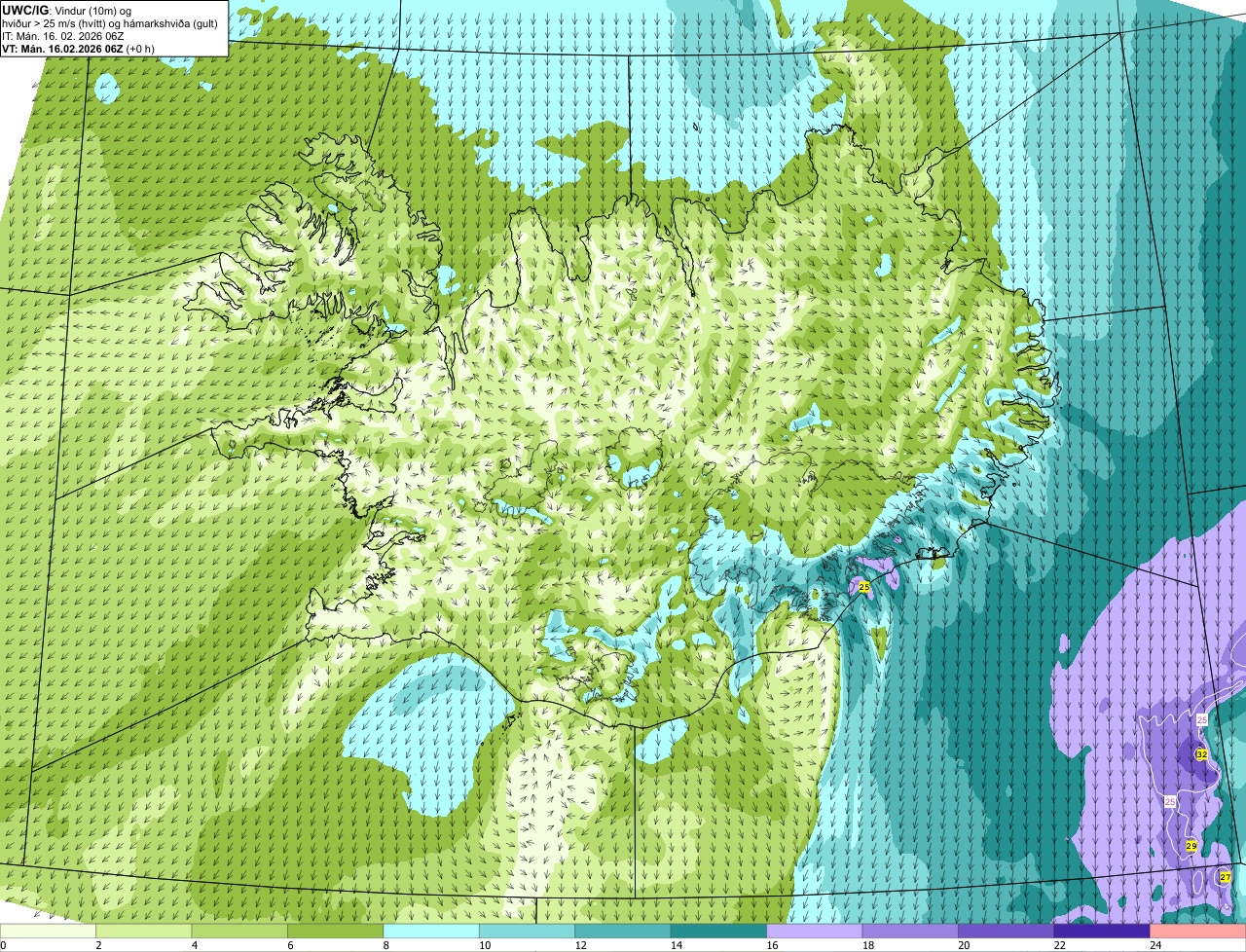Select the 'VT: Mán. 16.02.2026 06Z (+0 h)' line
The image size is (1246, 952).
pyautogui.click(x=78, y=49)
